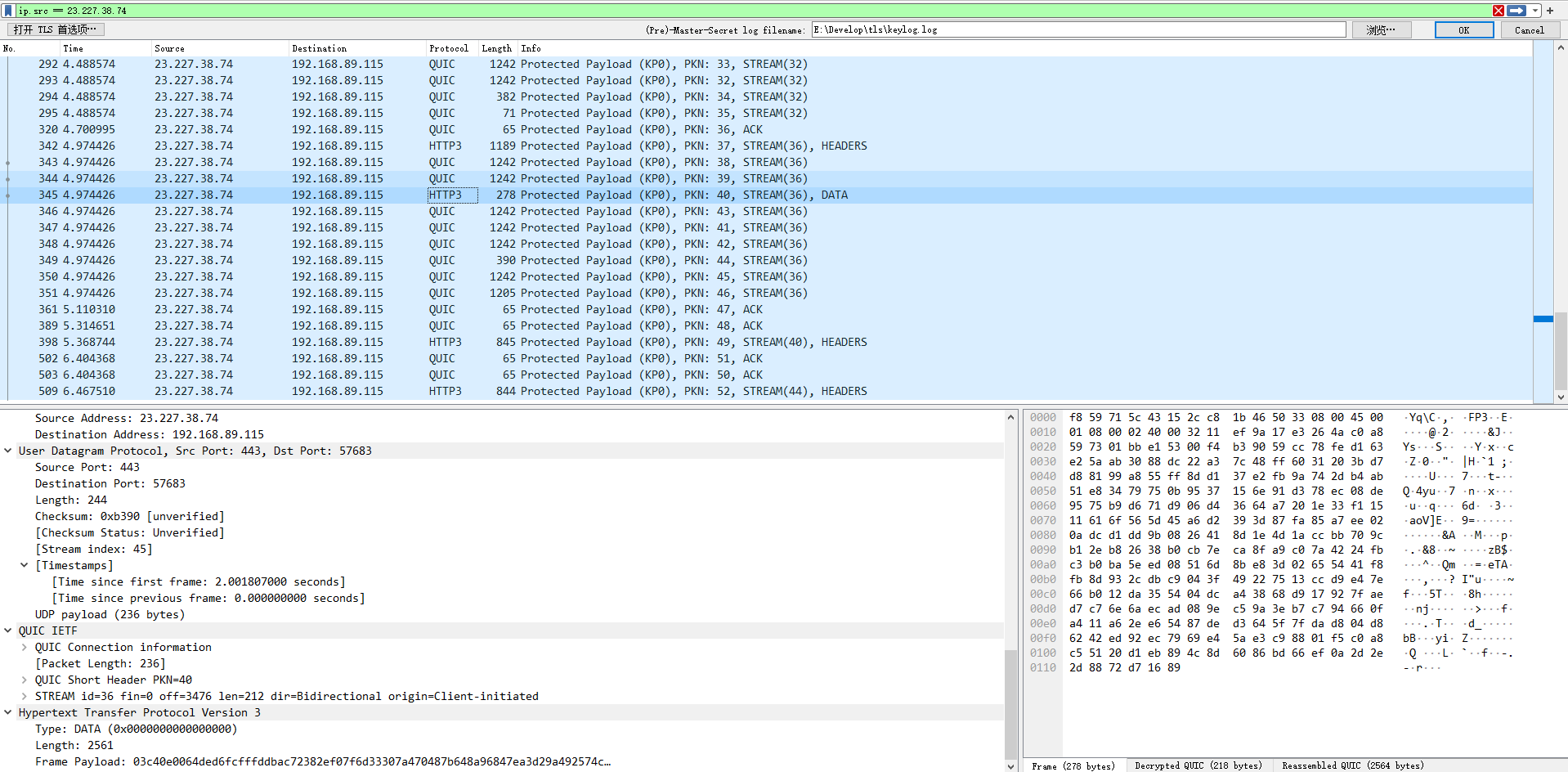Click the display filter bookmark icon
The image size is (1568, 772).
9,11
